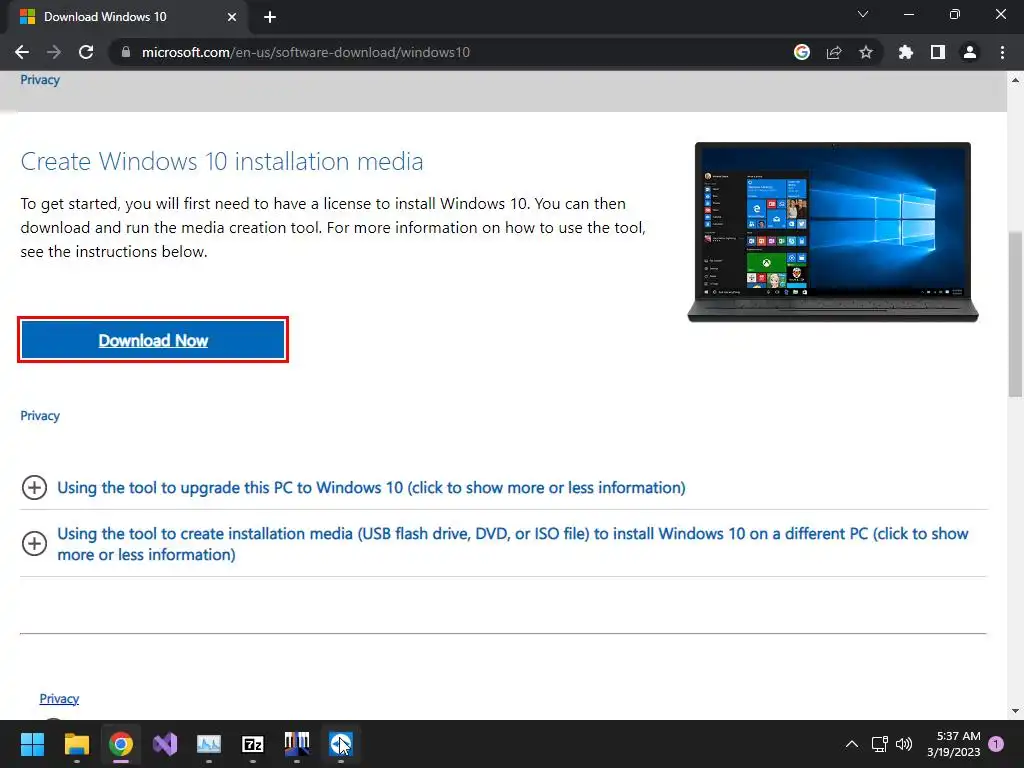Image resolution: width=1024 pixels, height=768 pixels.
Task: Open notification center badge
Action: (x=996, y=744)
